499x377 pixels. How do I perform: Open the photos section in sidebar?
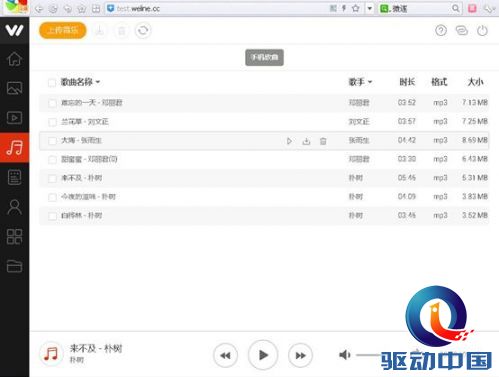click(x=14, y=88)
